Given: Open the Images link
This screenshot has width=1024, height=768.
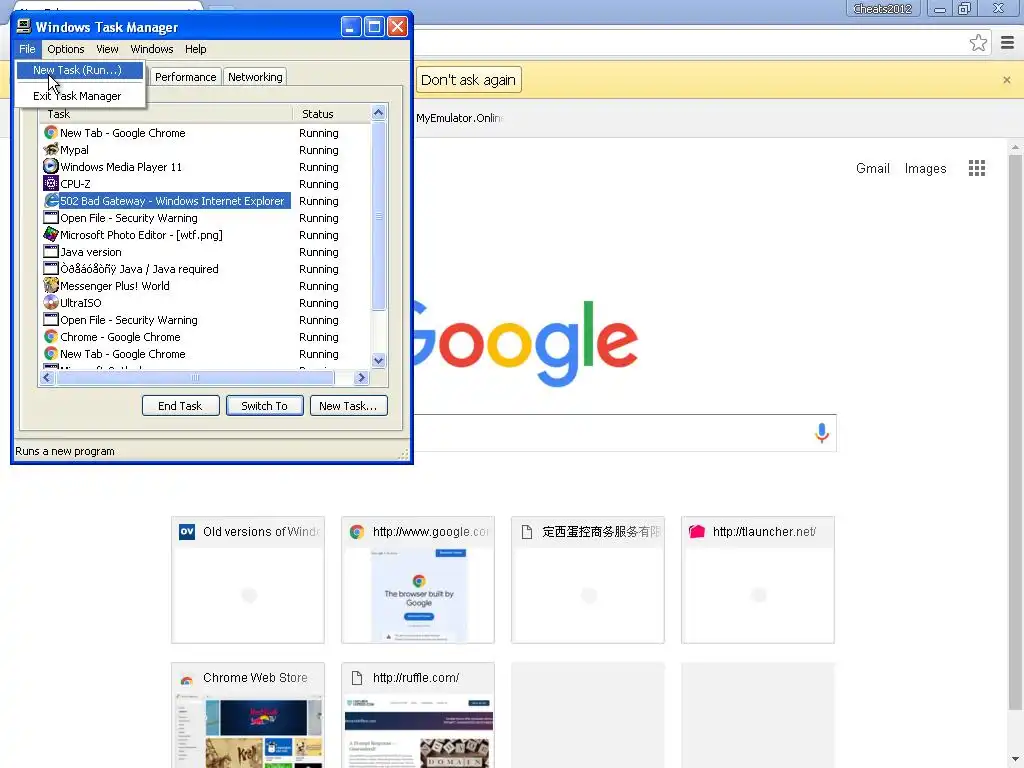Looking at the screenshot, I should click(x=925, y=168).
